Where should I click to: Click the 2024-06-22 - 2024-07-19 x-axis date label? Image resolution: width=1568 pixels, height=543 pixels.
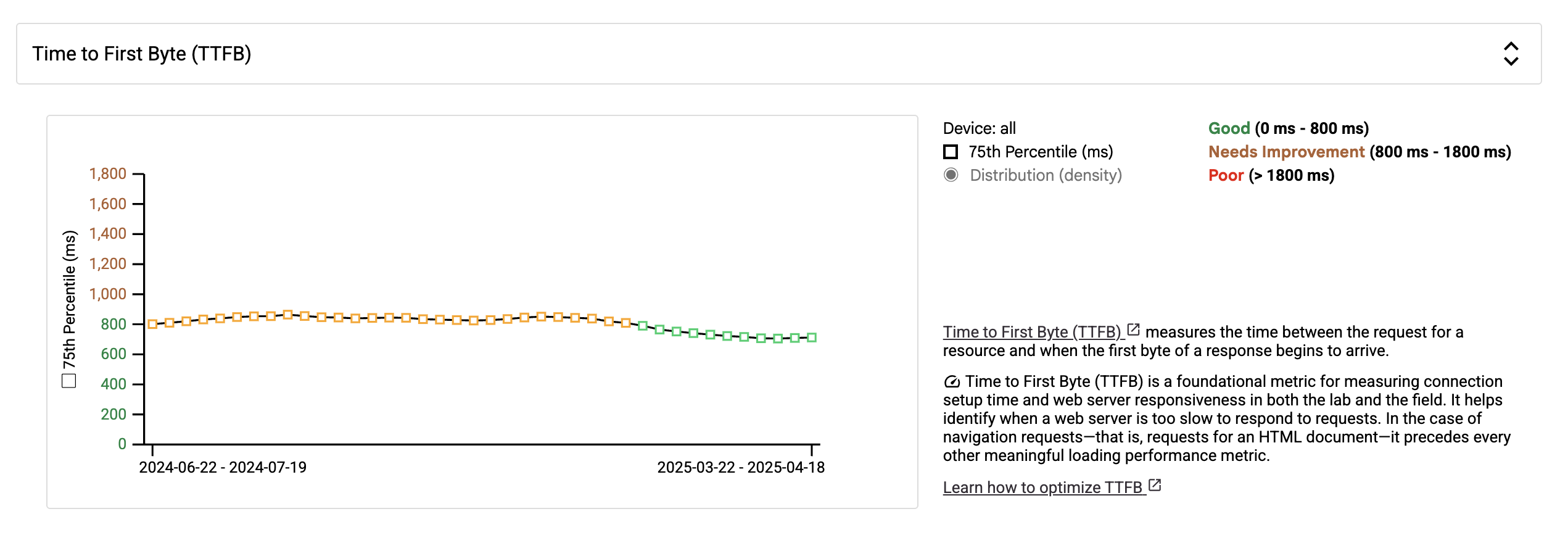[223, 467]
